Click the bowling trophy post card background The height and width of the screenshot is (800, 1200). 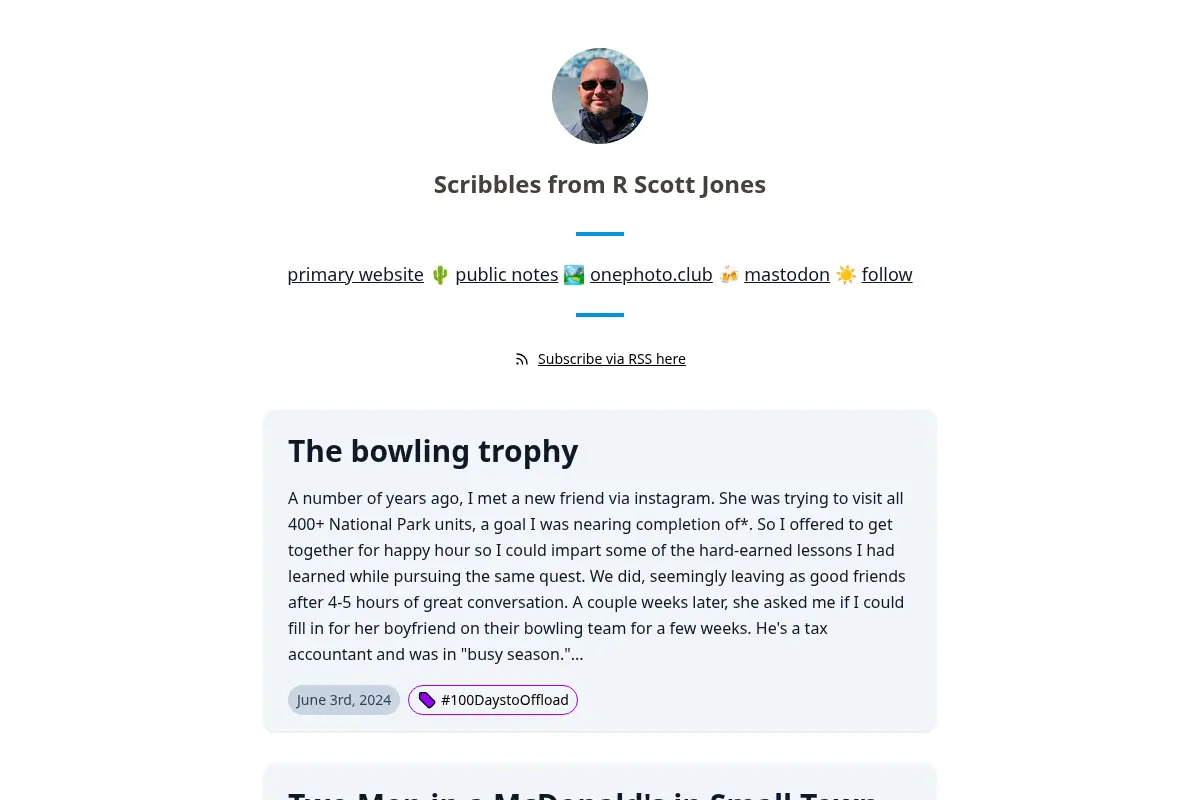coord(600,570)
